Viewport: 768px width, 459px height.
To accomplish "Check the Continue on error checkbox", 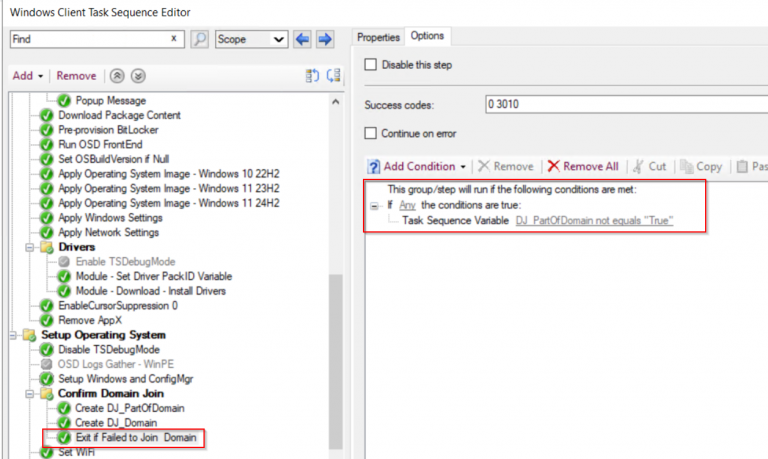I will pyautogui.click(x=372, y=132).
